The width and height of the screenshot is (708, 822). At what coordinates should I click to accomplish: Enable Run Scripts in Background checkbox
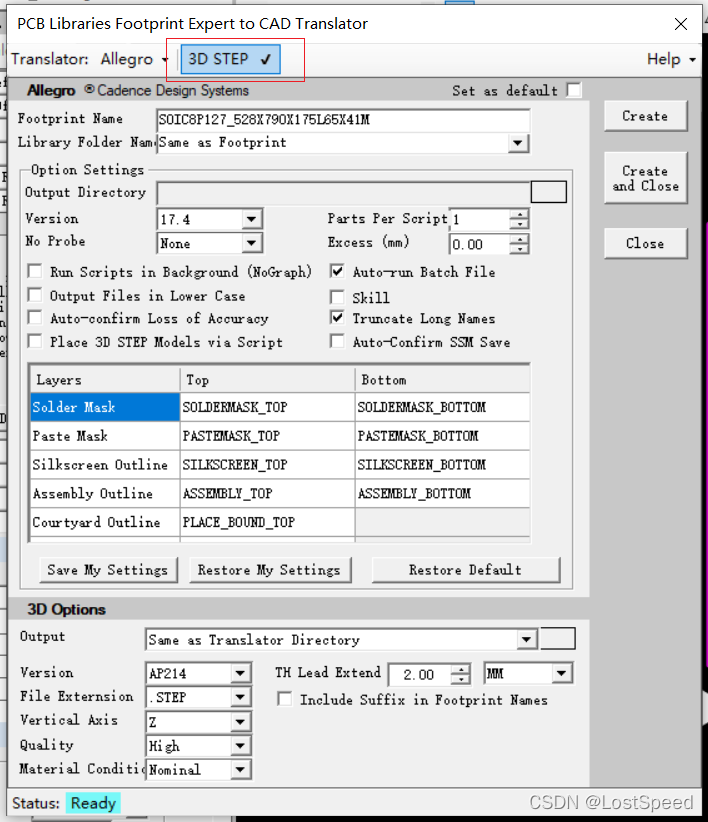coord(35,272)
